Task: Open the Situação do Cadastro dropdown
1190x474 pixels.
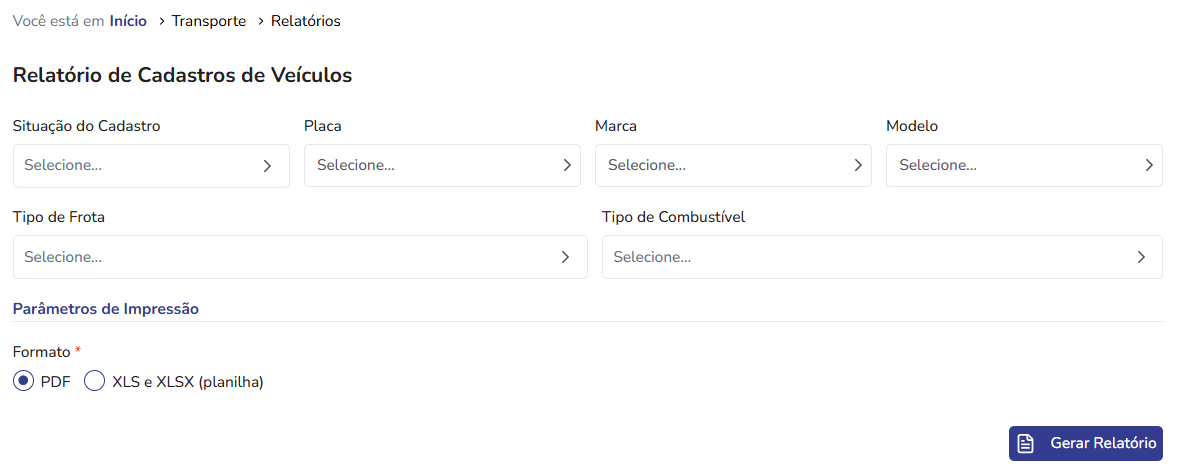Action: tap(151, 166)
